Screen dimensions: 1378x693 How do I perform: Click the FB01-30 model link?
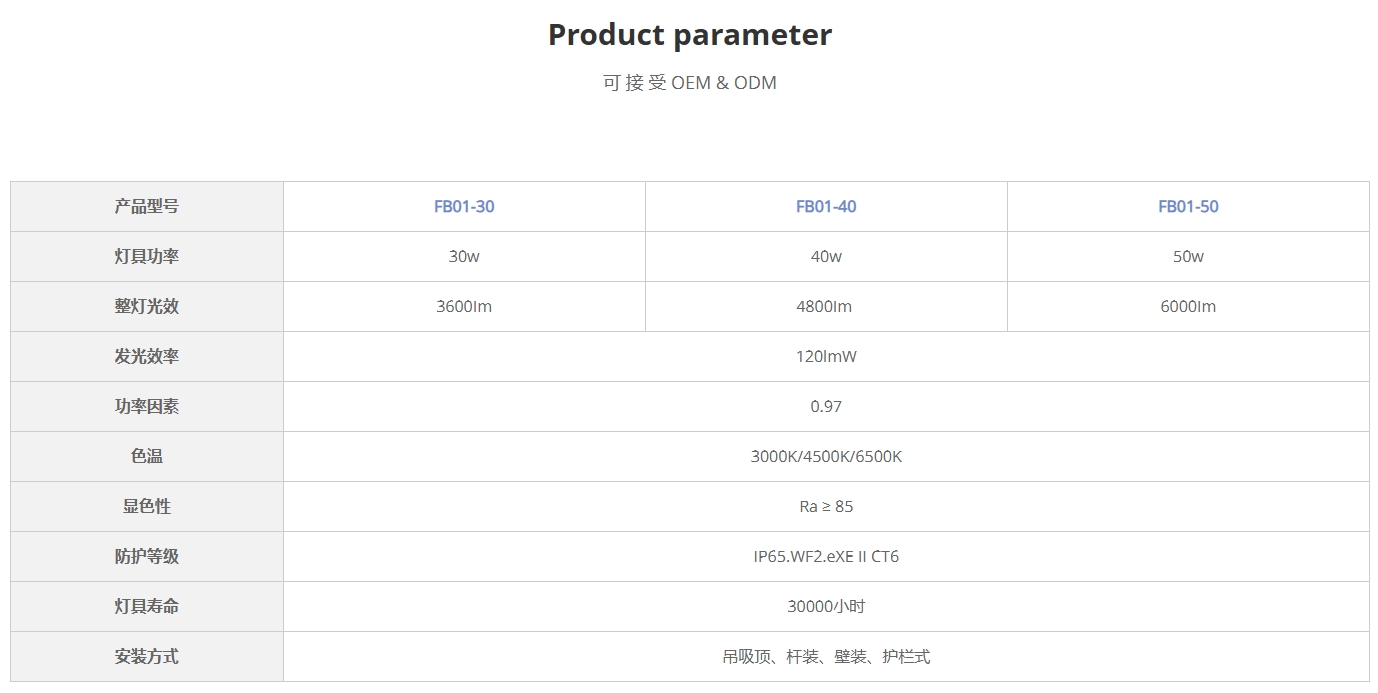pyautogui.click(x=464, y=207)
